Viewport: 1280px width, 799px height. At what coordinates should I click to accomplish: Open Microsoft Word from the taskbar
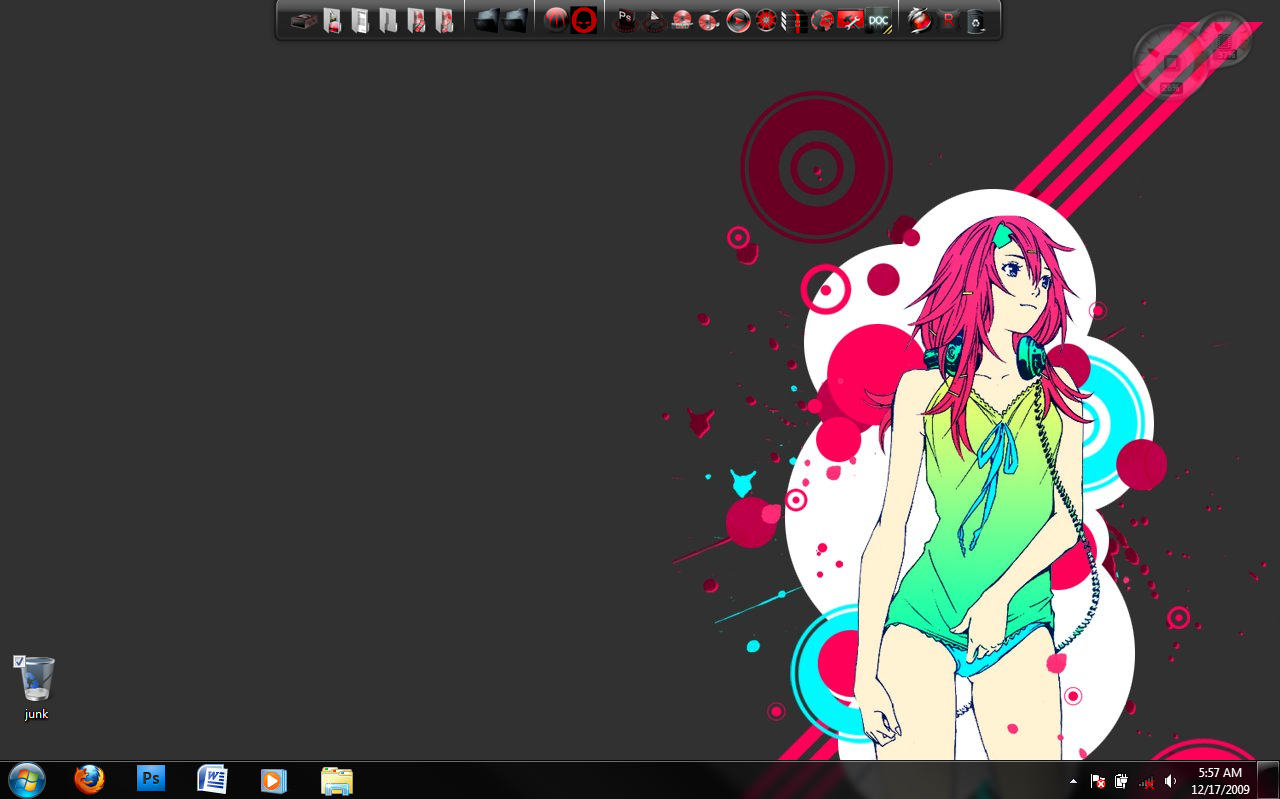point(213,779)
